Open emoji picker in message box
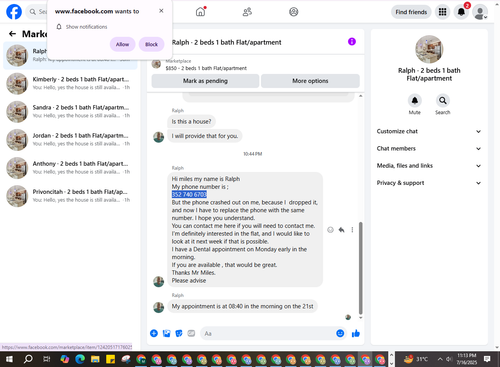500x367 pixels. 340,333
